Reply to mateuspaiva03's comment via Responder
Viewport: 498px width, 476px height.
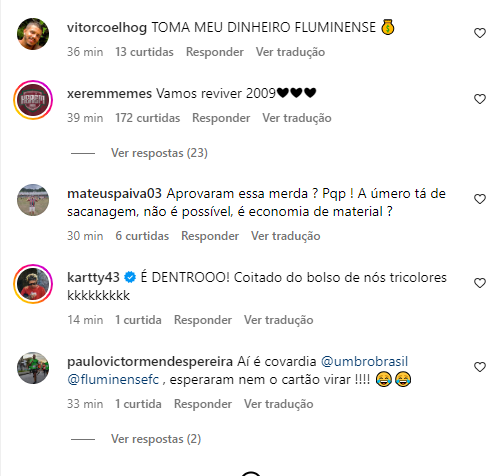[x=210, y=236]
